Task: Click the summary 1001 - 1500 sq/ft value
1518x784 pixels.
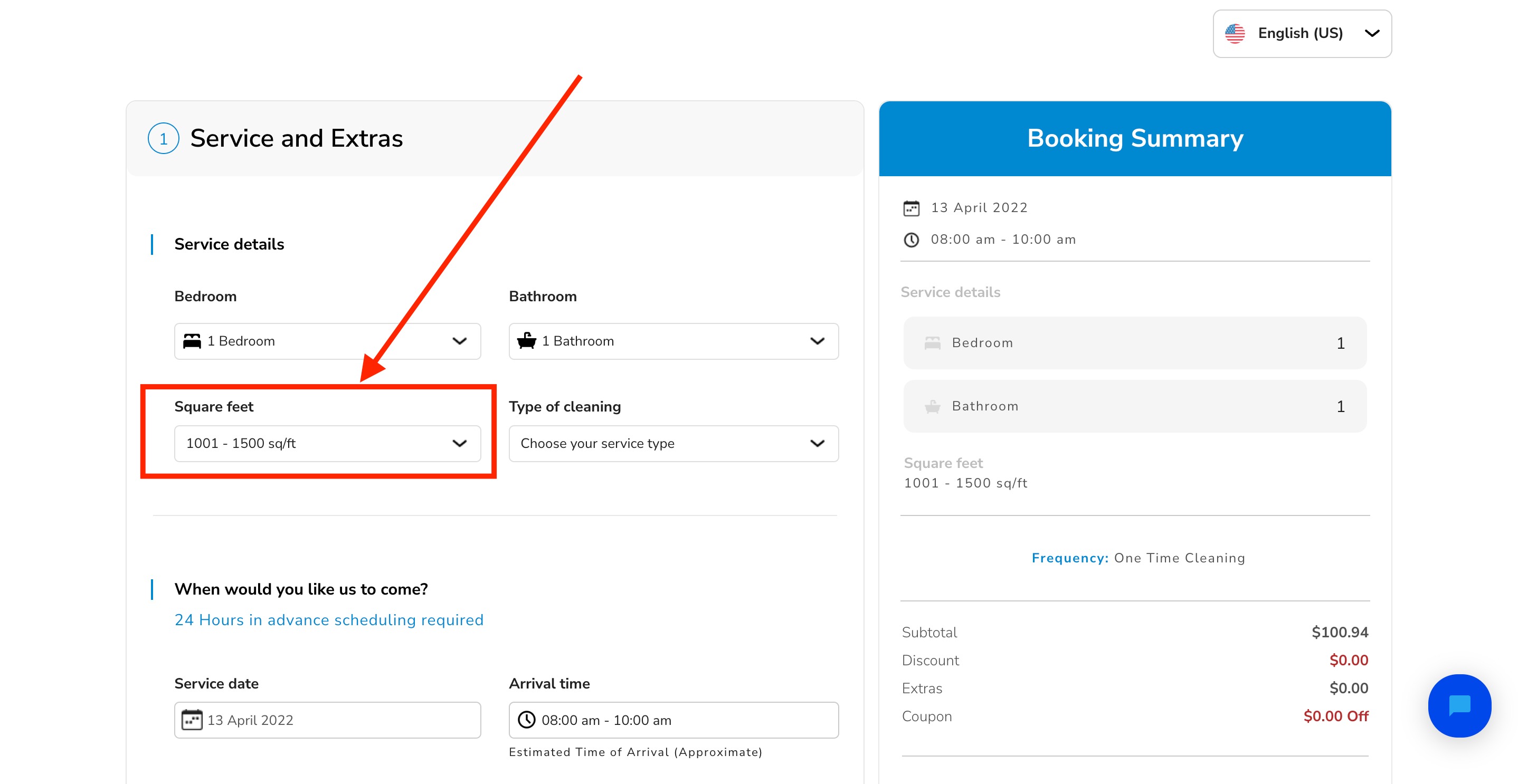Action: click(x=965, y=483)
